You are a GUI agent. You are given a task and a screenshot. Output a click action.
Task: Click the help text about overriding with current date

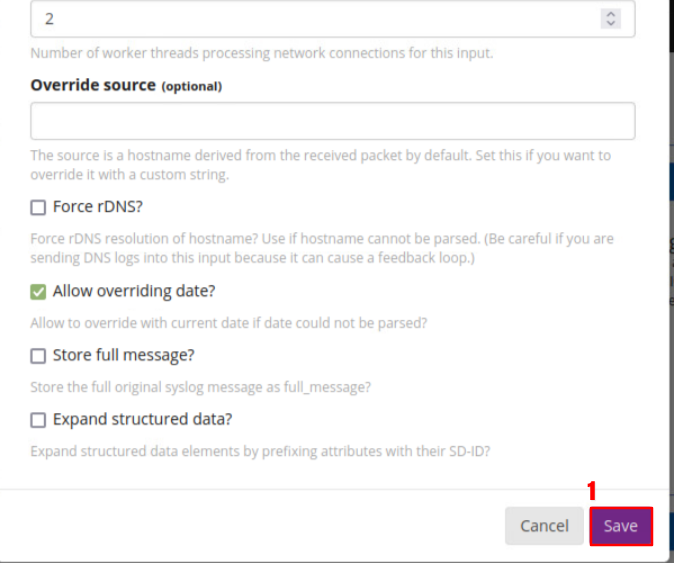(229, 323)
